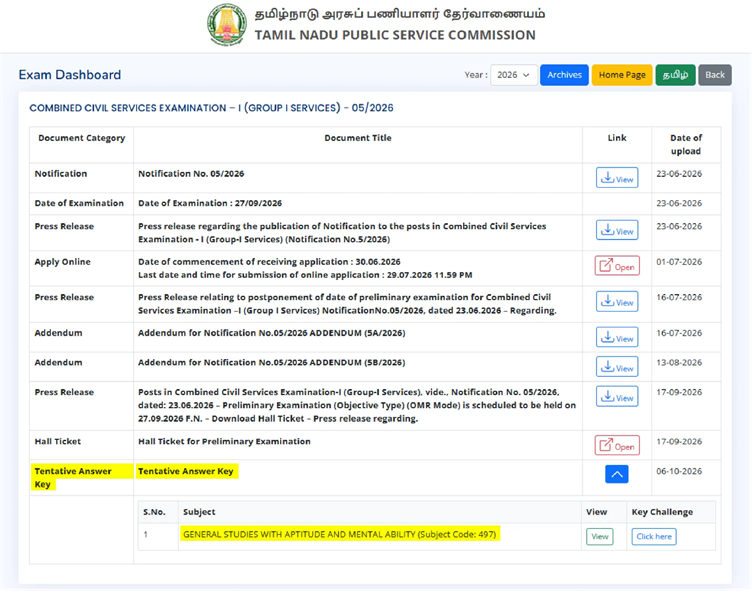Click the 'Document Title' column header
The image size is (752, 591).
click(x=358, y=138)
